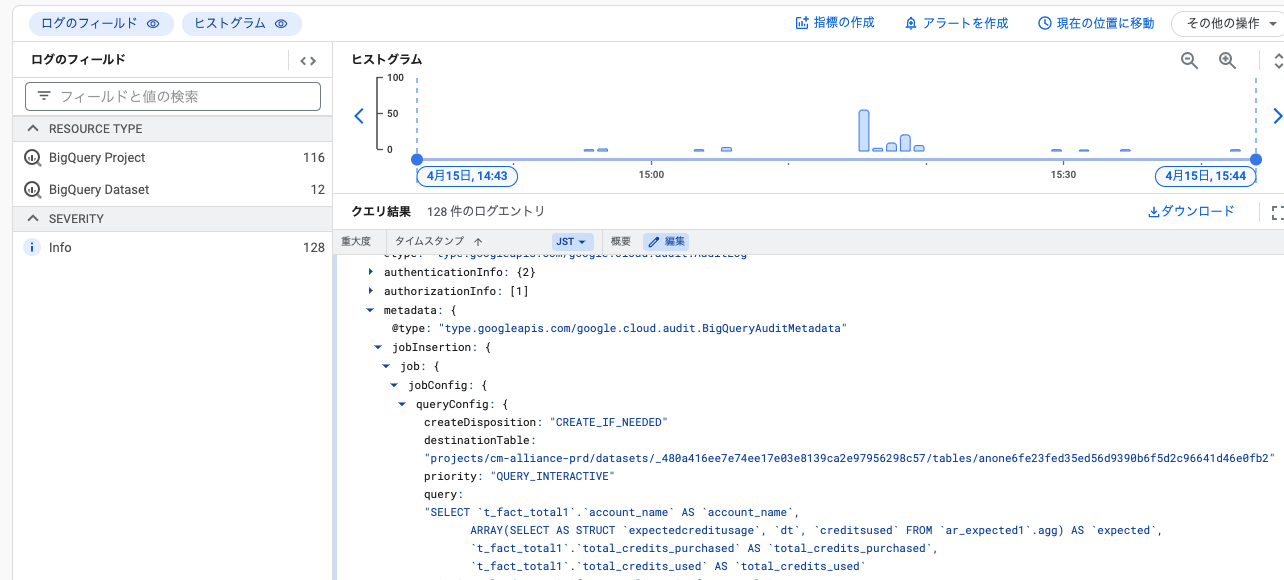Viewport: 1284px width, 580px height.
Task: Navigate to later logs with right histogram arrow
Action: pyautogui.click(x=1277, y=116)
